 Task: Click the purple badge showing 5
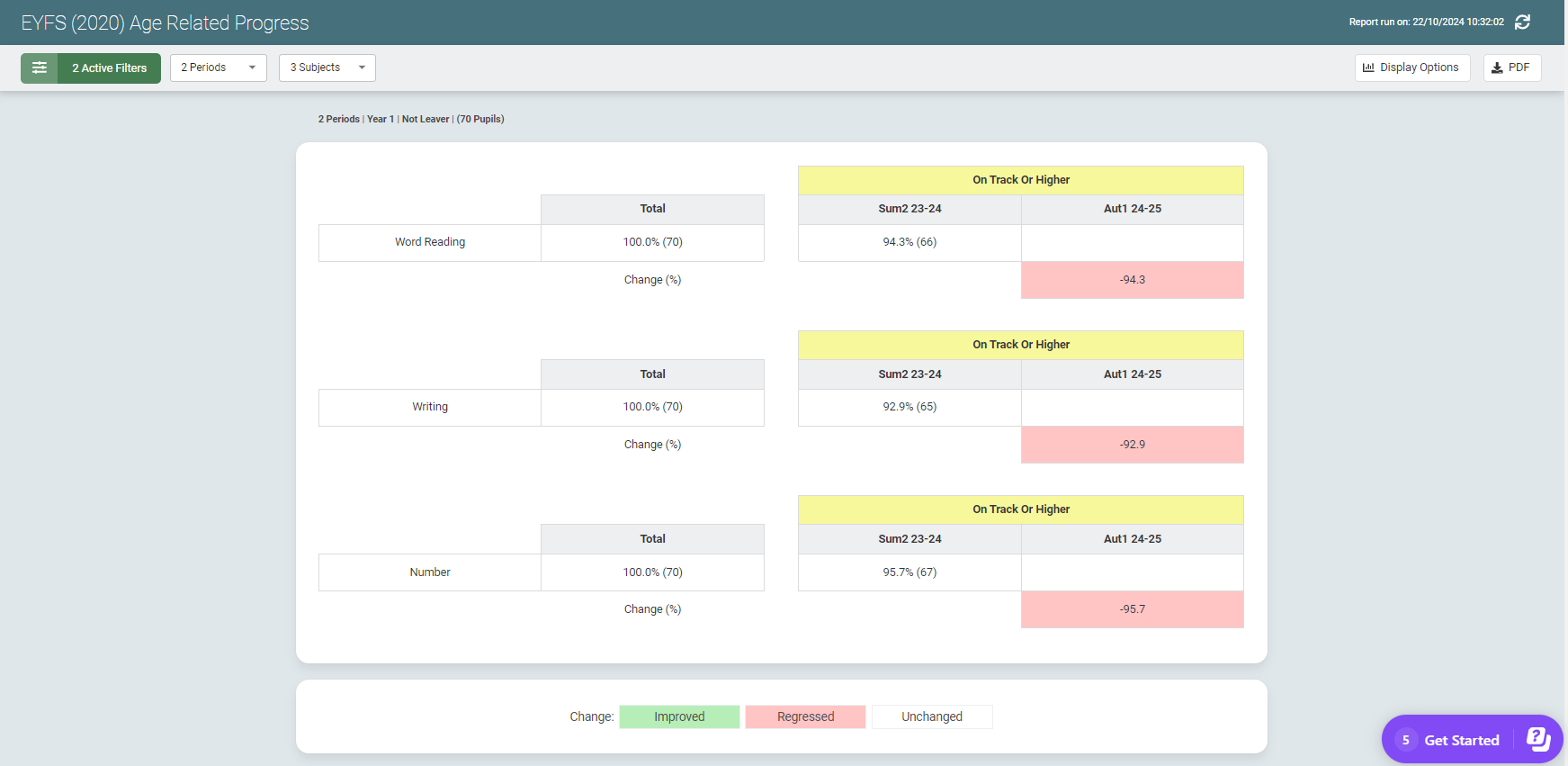1405,740
